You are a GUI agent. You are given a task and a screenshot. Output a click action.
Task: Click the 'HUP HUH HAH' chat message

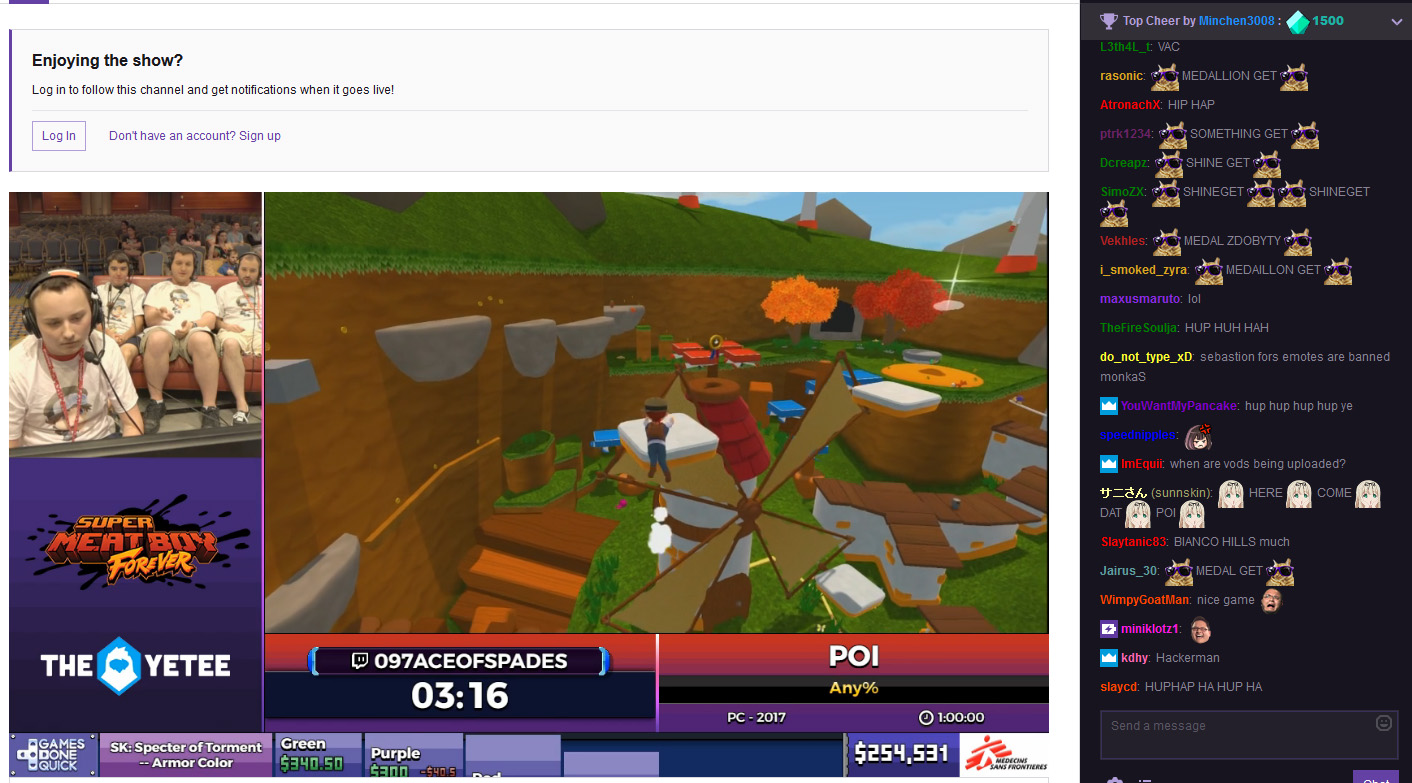point(1227,328)
